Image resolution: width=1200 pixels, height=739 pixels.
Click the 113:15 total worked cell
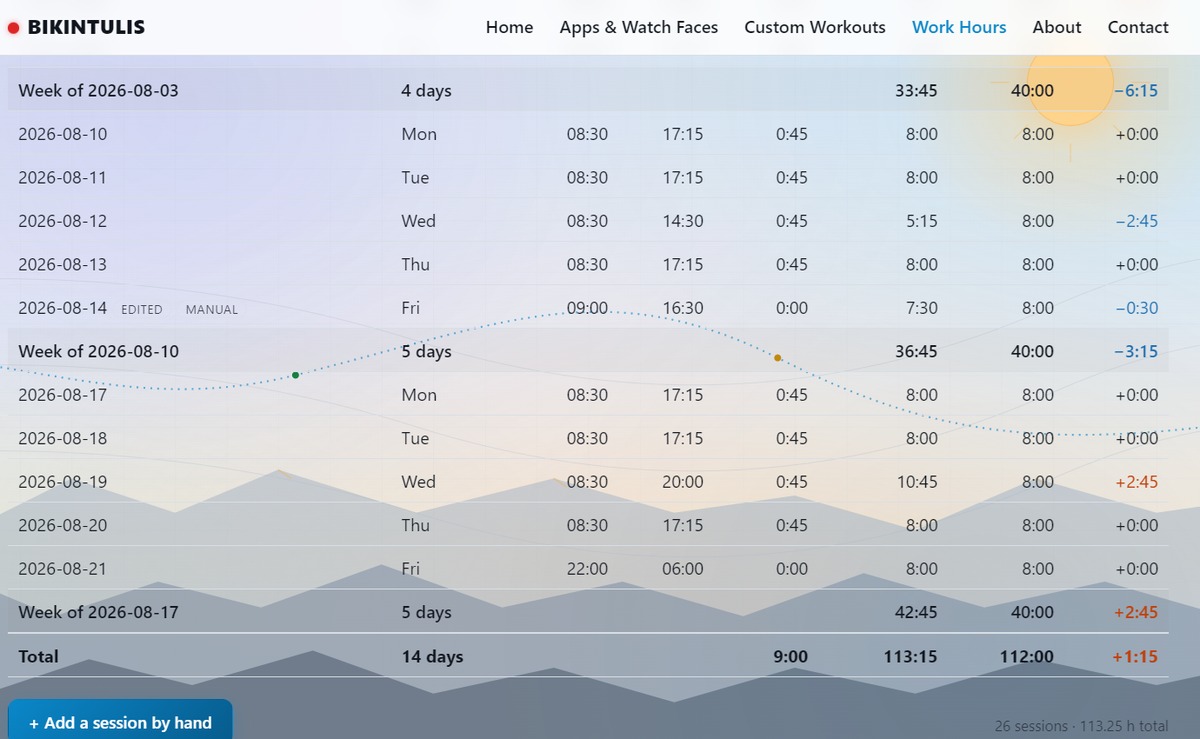tap(912, 656)
